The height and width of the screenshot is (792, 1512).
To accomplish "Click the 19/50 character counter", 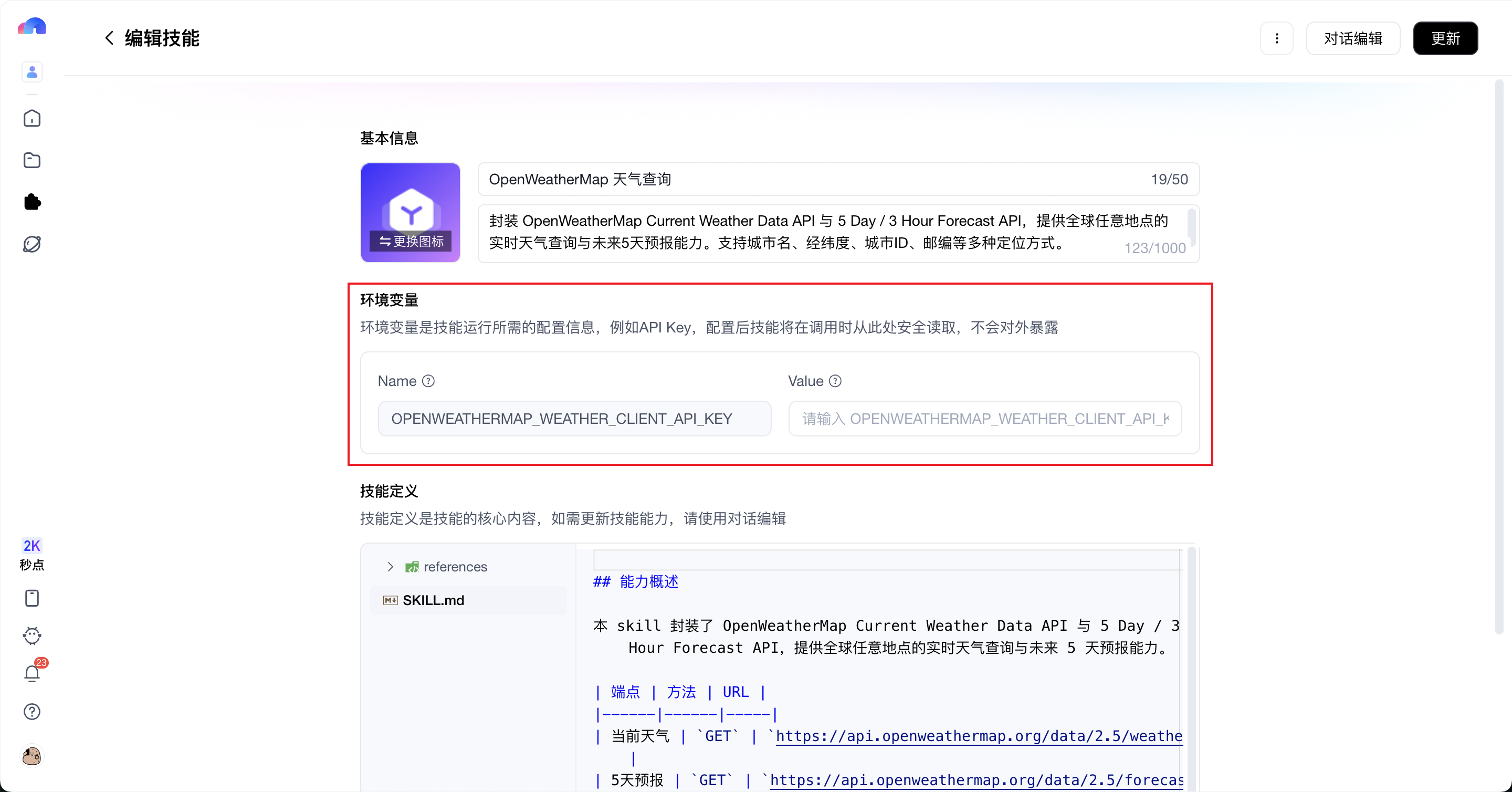I will click(x=1169, y=179).
